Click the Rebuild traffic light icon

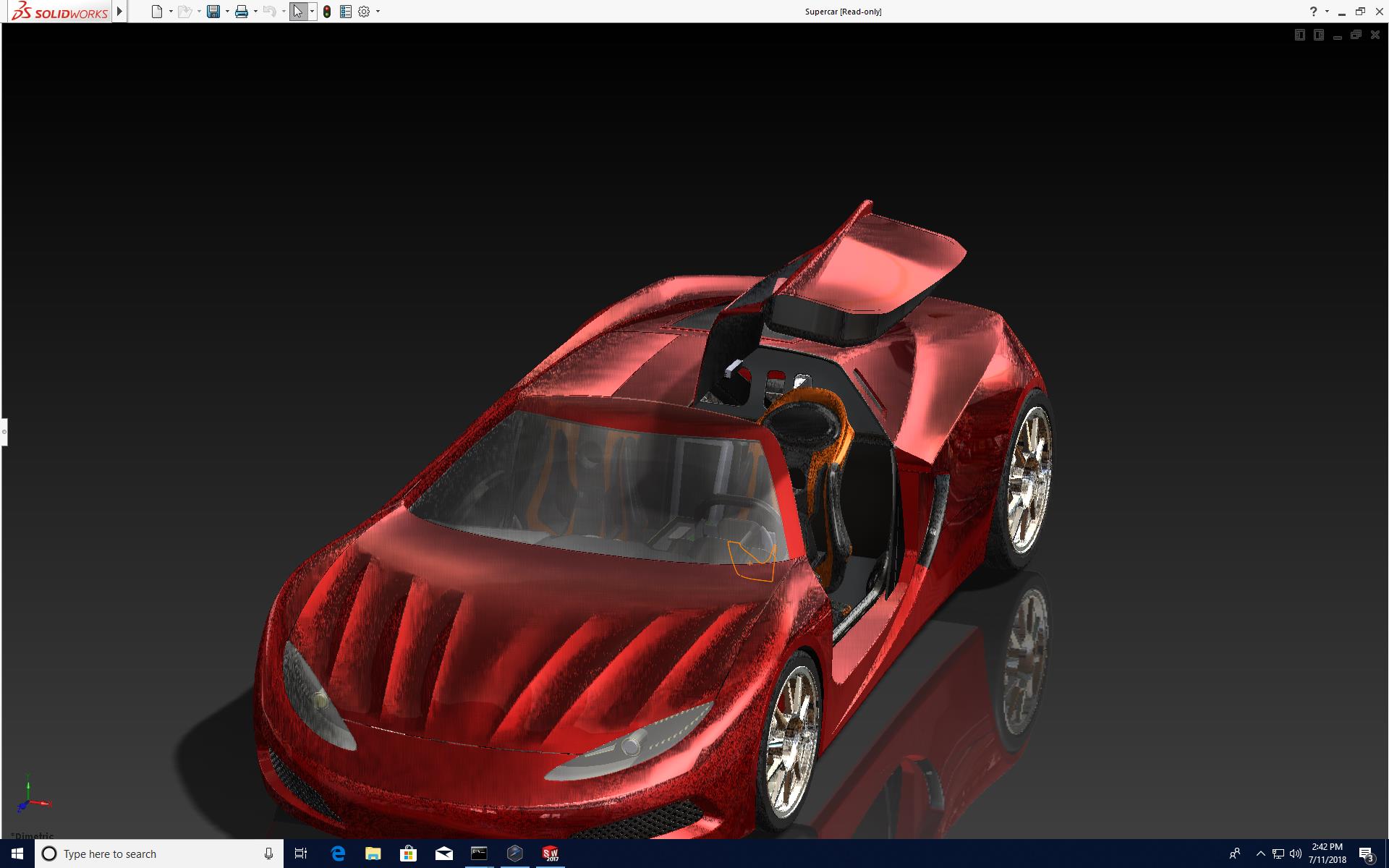[327, 12]
